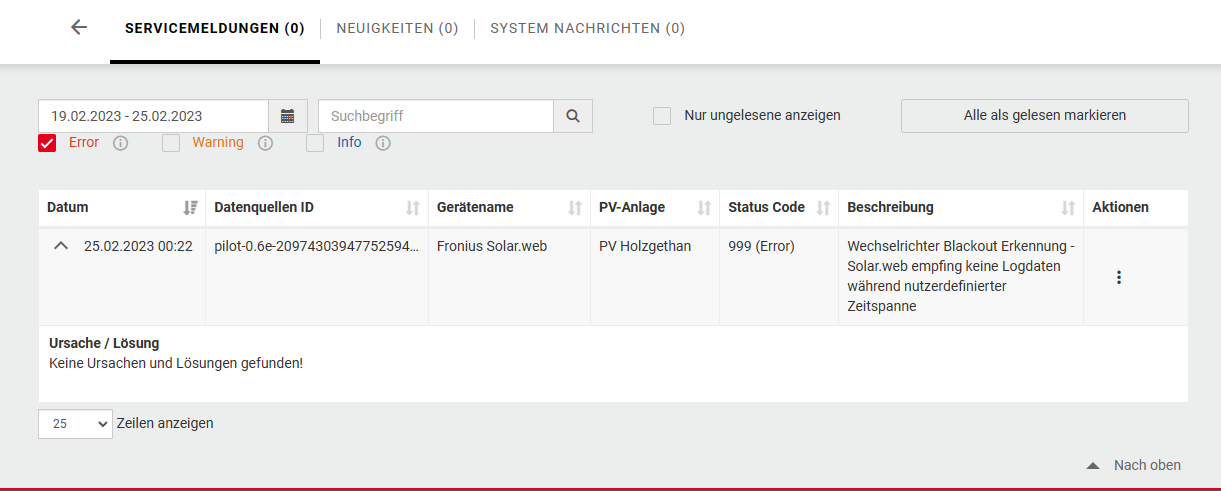Click the magnifier search icon
Viewport: 1221px width, 491px height.
(573, 116)
